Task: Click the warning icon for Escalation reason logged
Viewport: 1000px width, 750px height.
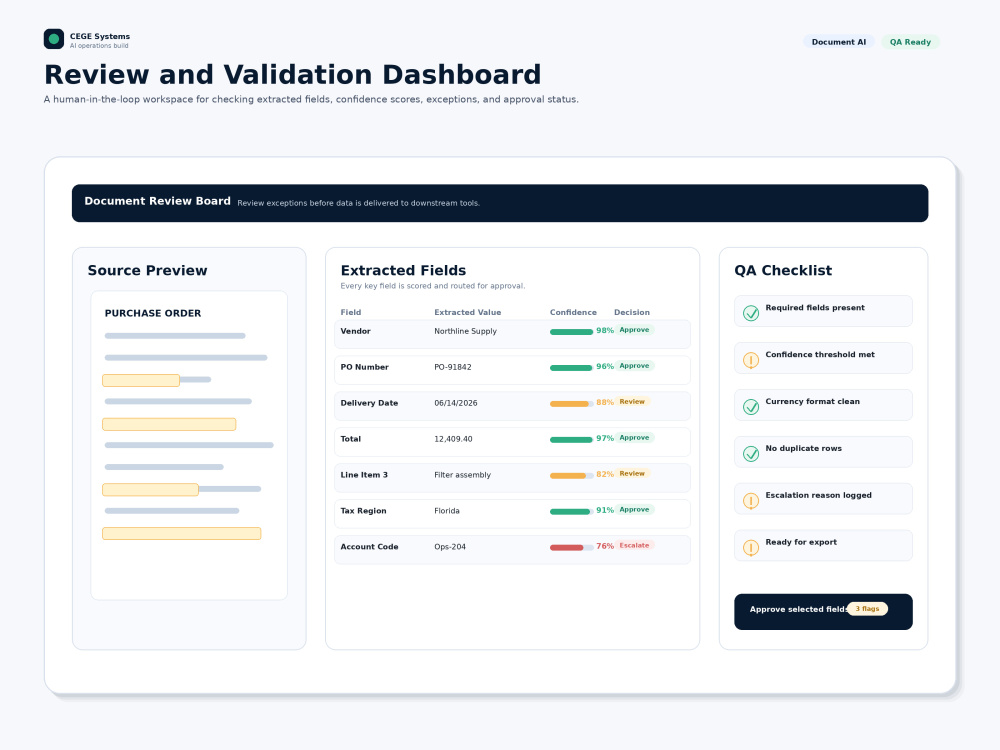Action: [x=751, y=501]
